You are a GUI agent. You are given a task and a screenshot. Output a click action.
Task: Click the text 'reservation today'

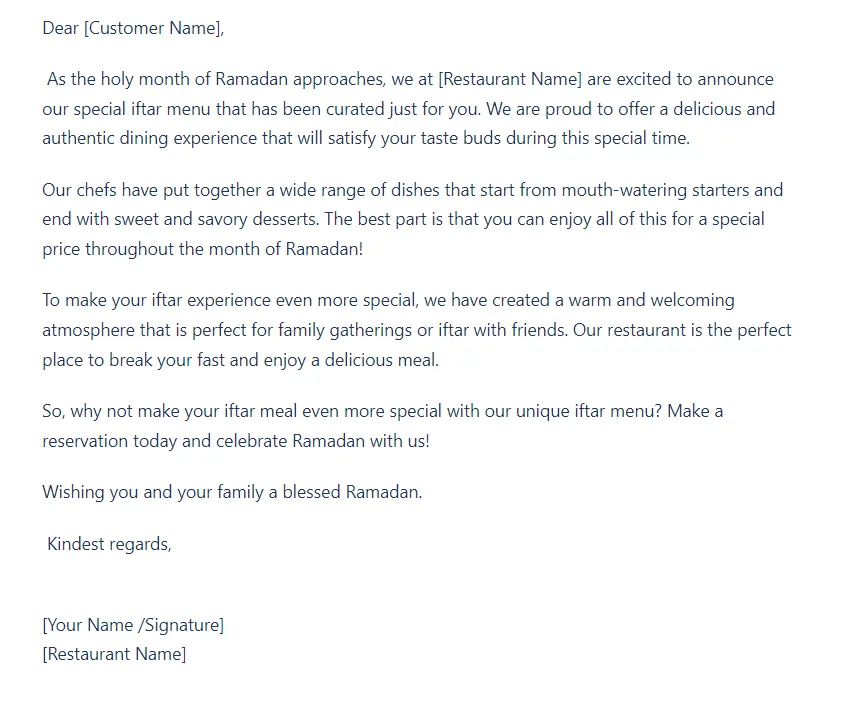click(x=109, y=441)
